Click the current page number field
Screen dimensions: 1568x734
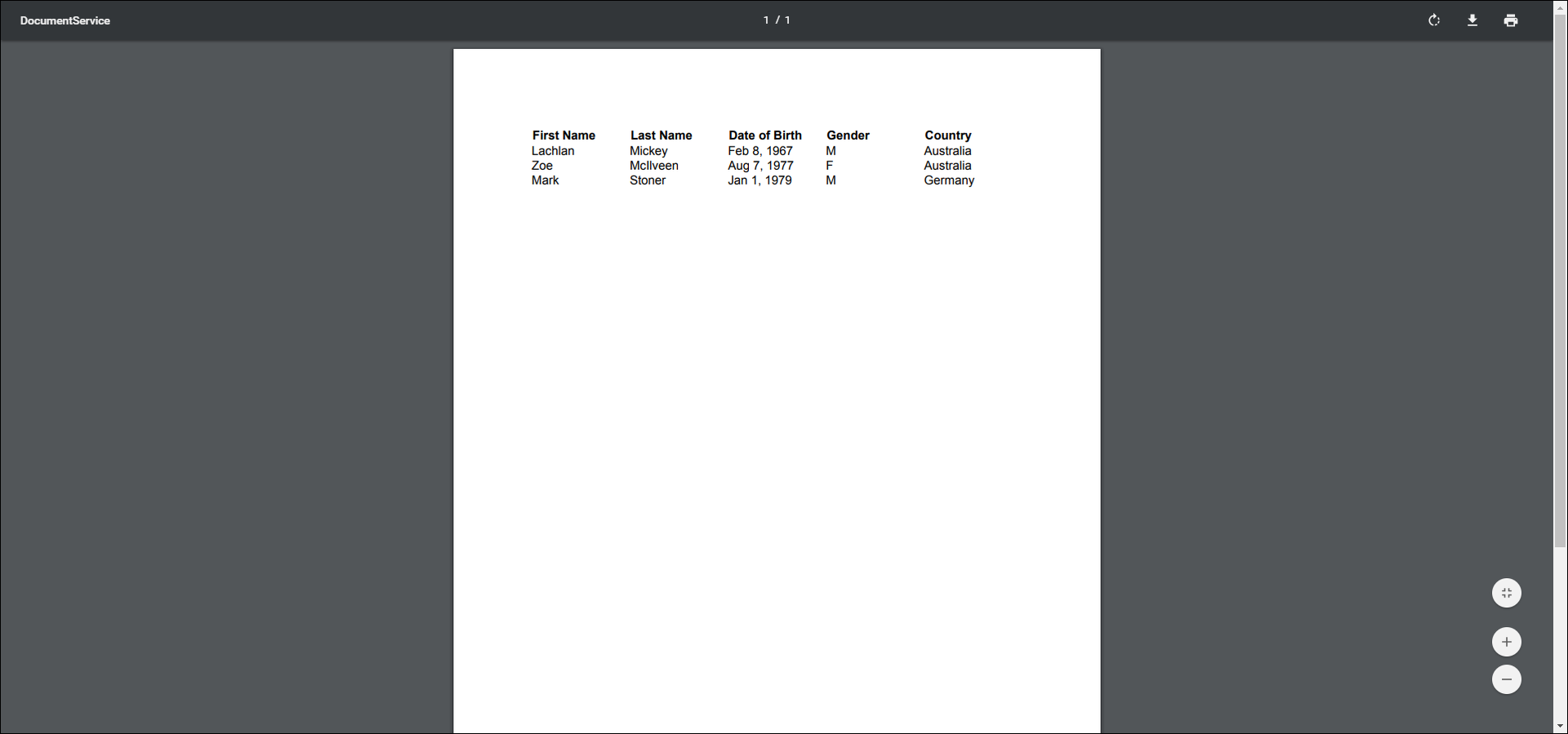pos(766,20)
